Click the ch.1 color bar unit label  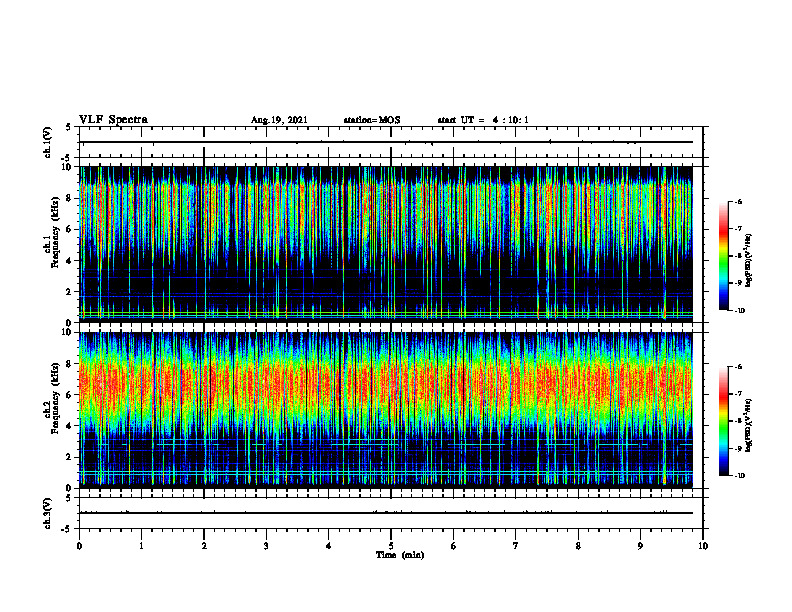749,260
